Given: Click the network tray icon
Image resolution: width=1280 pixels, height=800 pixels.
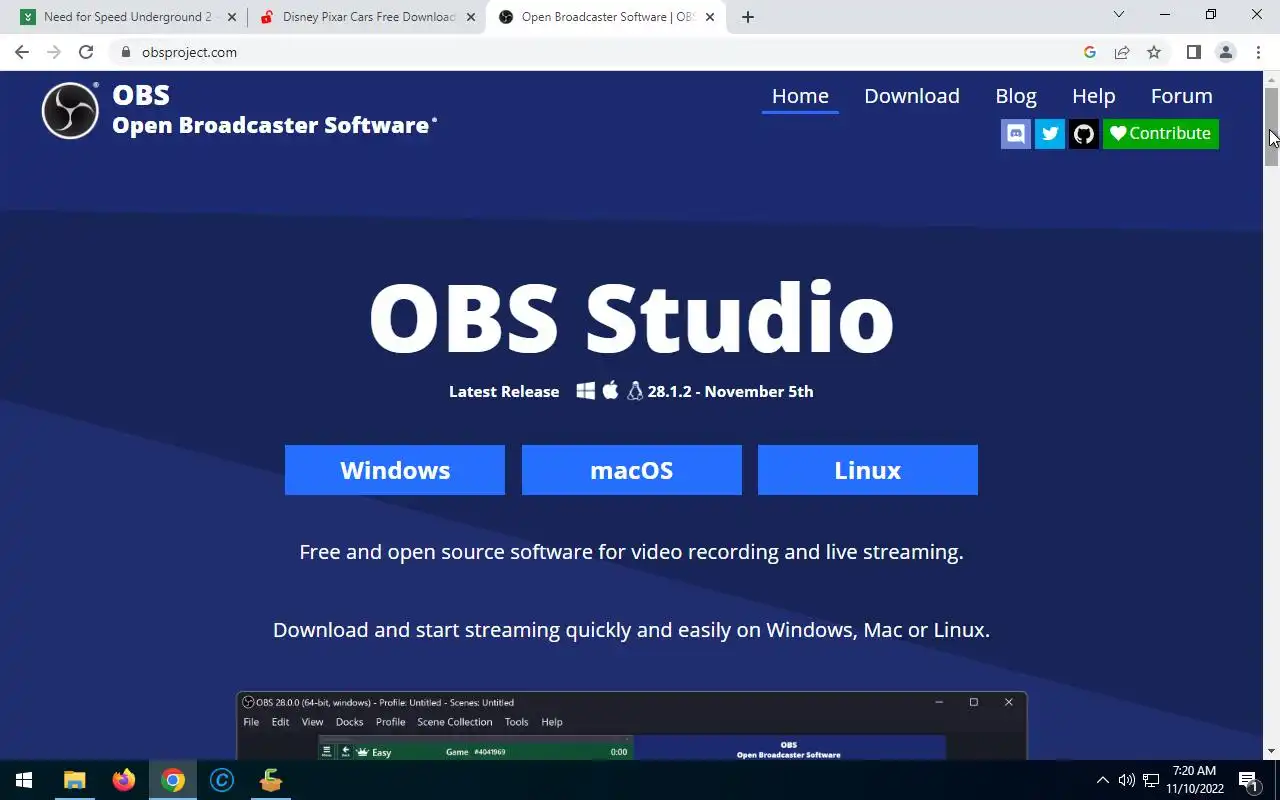Looking at the screenshot, I should coord(1151,780).
